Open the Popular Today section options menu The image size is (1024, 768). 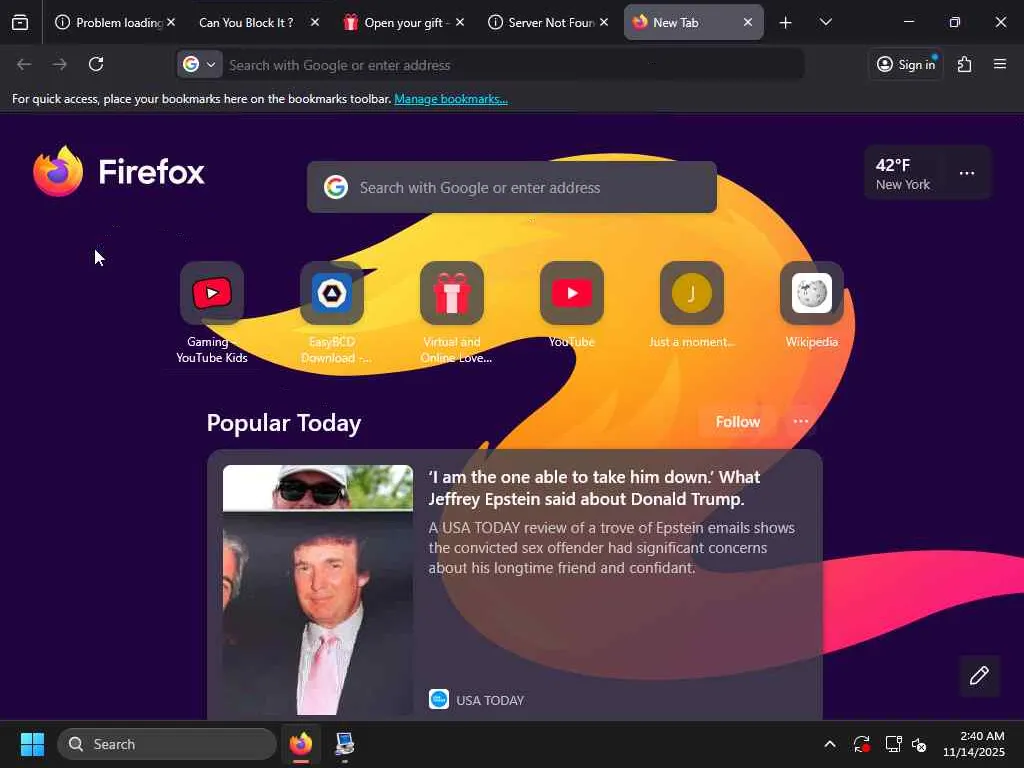coord(801,422)
